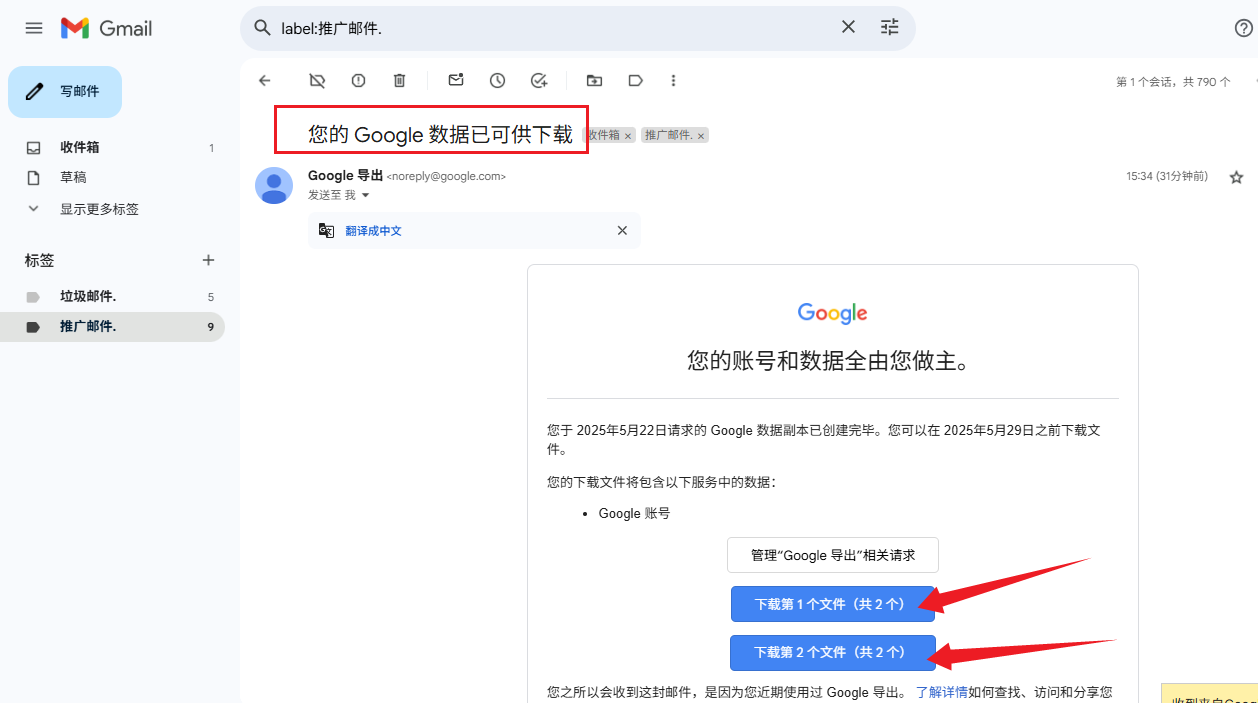Move to folder icon

pos(594,81)
